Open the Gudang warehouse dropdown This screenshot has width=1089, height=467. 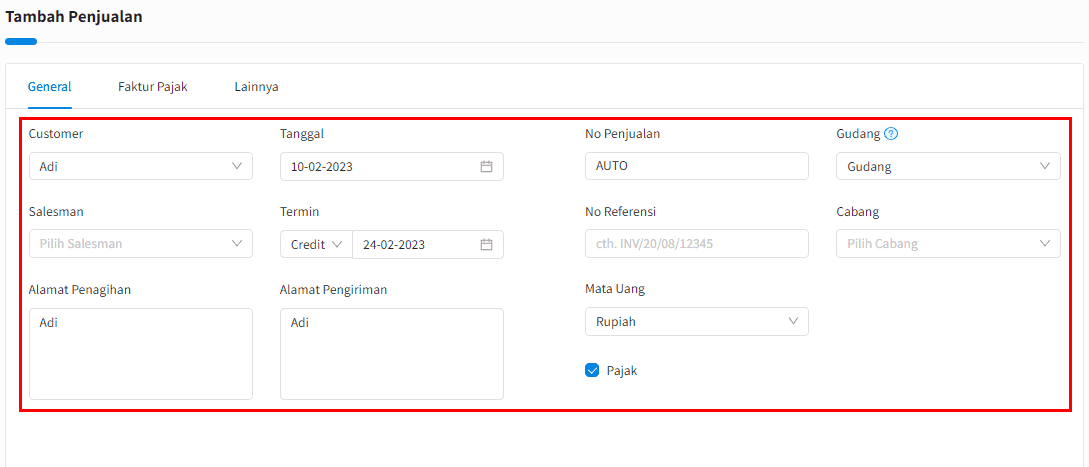947,167
